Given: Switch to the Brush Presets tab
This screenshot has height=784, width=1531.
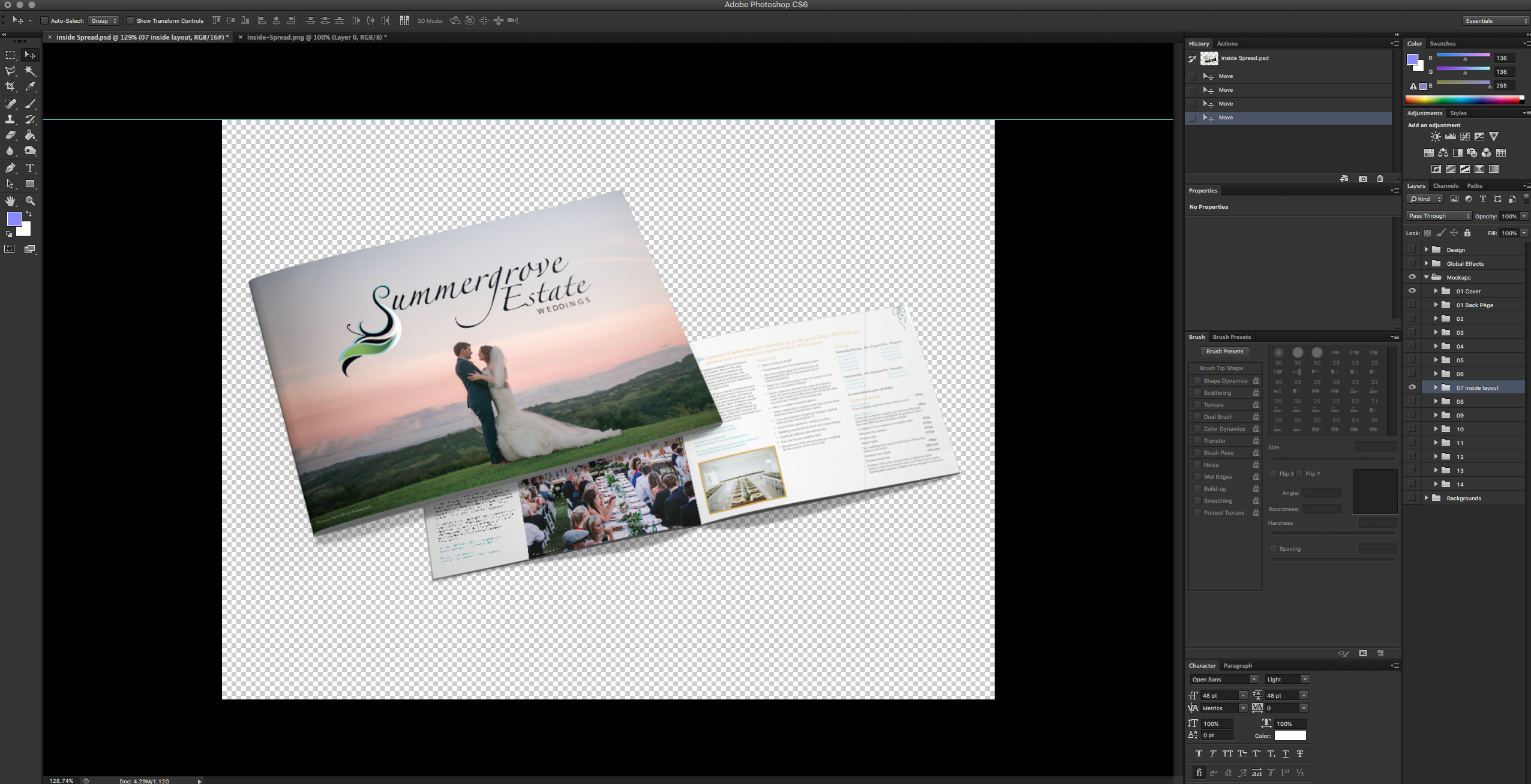Looking at the screenshot, I should click(x=1231, y=337).
